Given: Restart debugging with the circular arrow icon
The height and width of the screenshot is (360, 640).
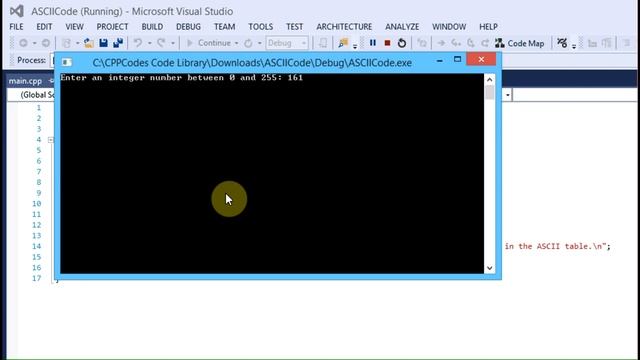Looking at the screenshot, I should (402, 43).
